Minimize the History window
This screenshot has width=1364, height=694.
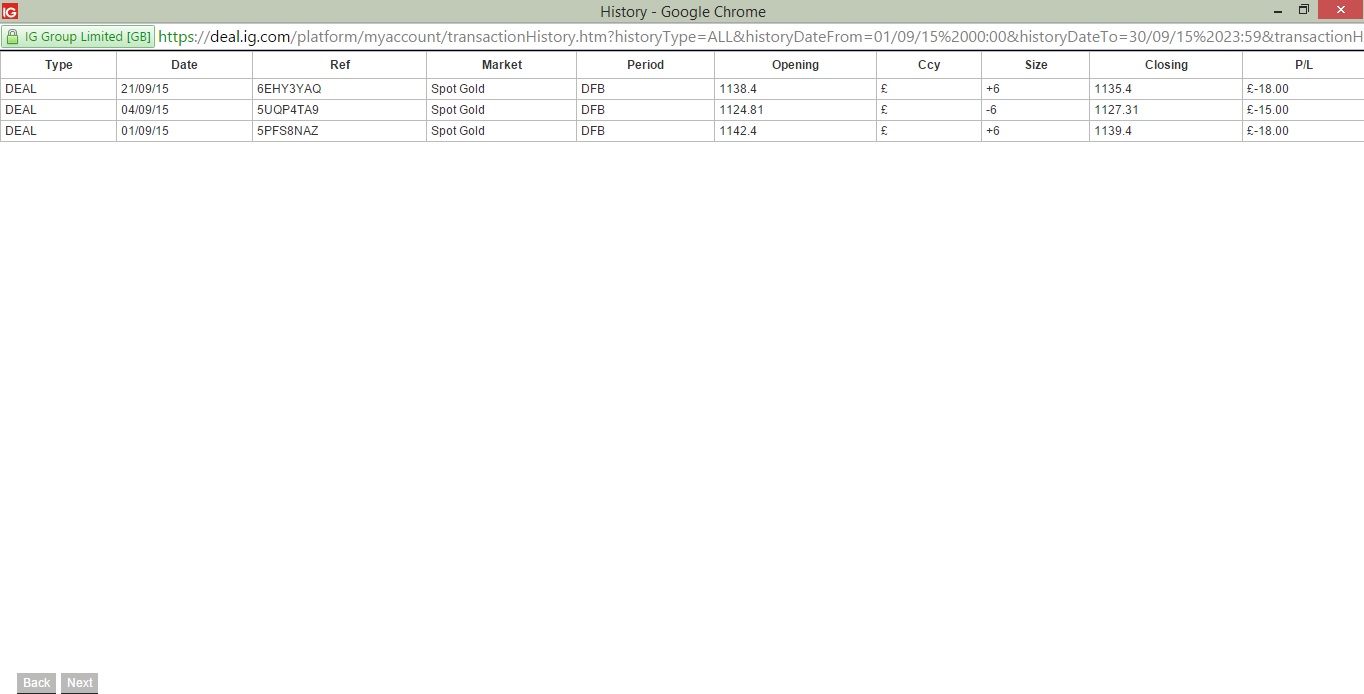click(x=1278, y=11)
